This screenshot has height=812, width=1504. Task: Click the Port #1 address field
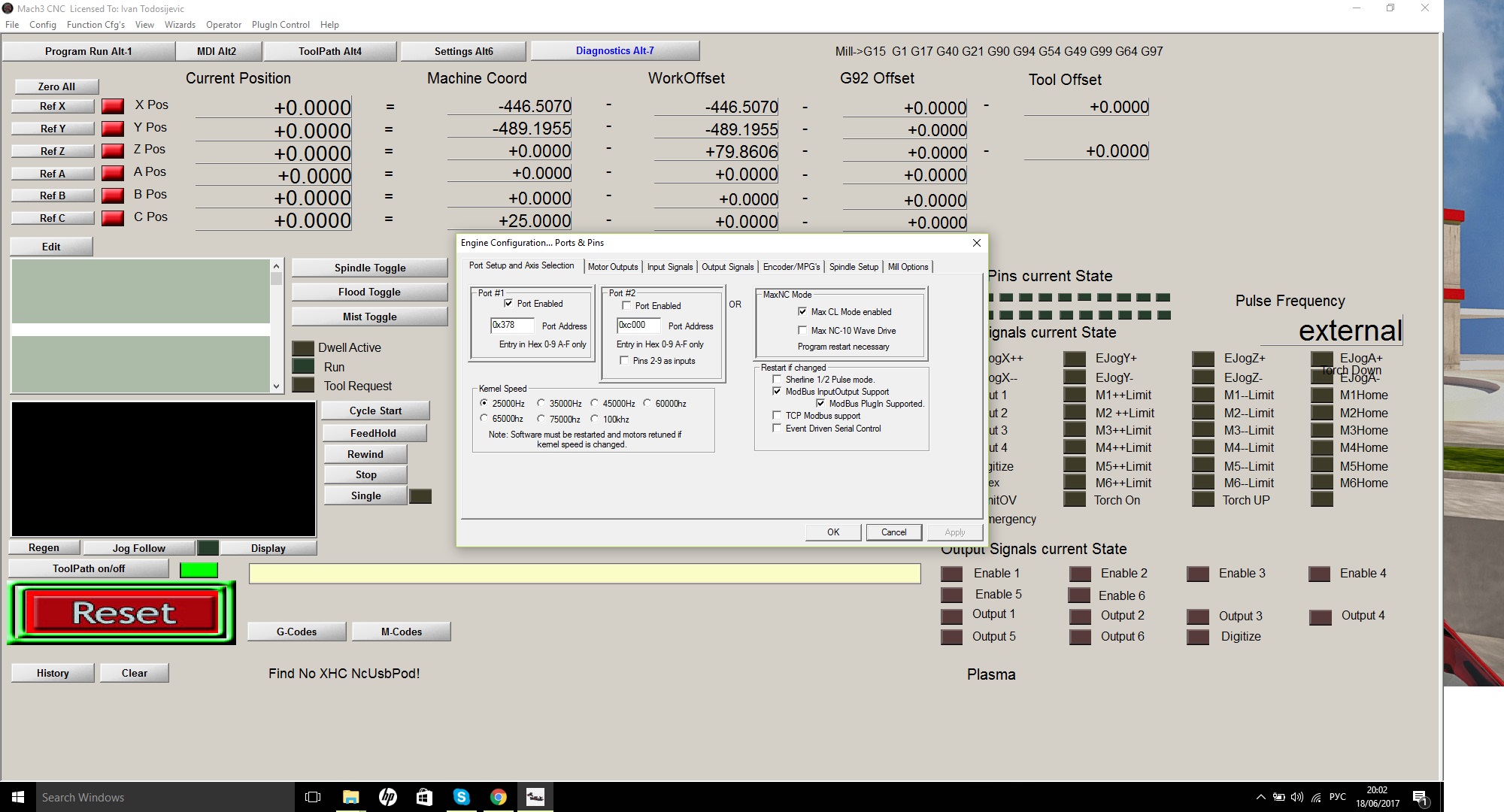click(x=511, y=325)
